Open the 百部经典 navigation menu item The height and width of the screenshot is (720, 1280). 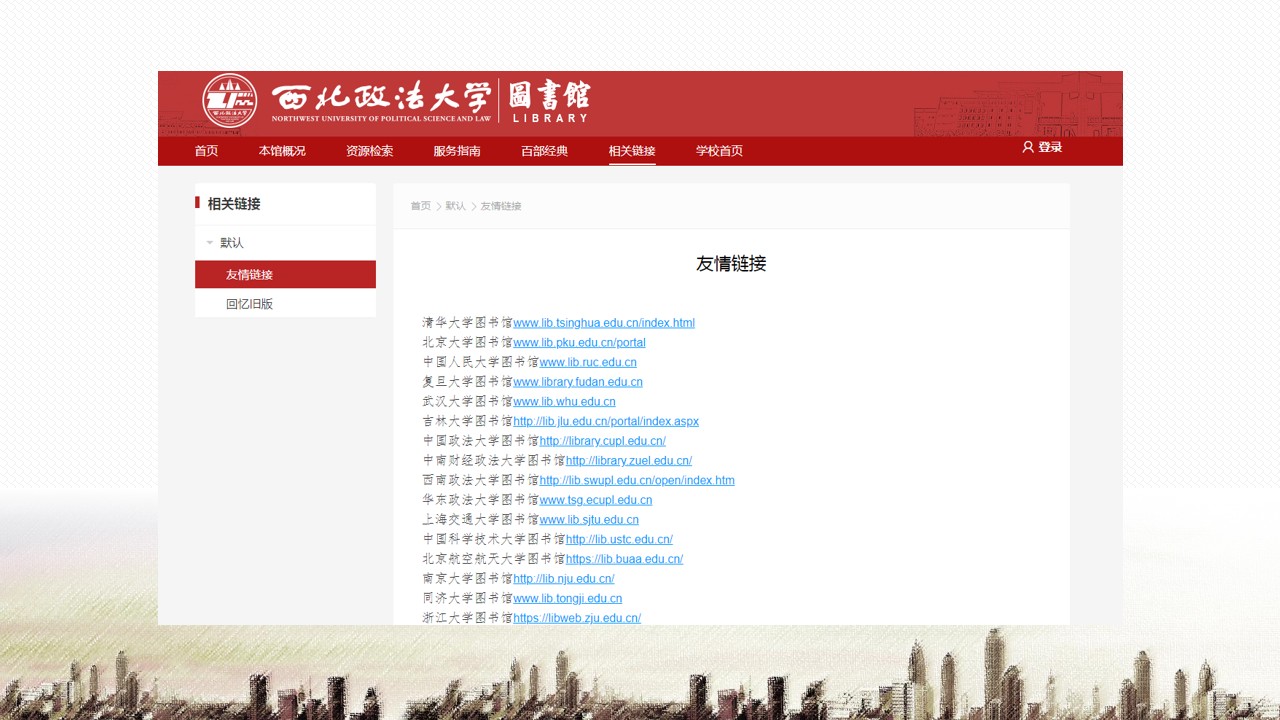[x=544, y=151]
